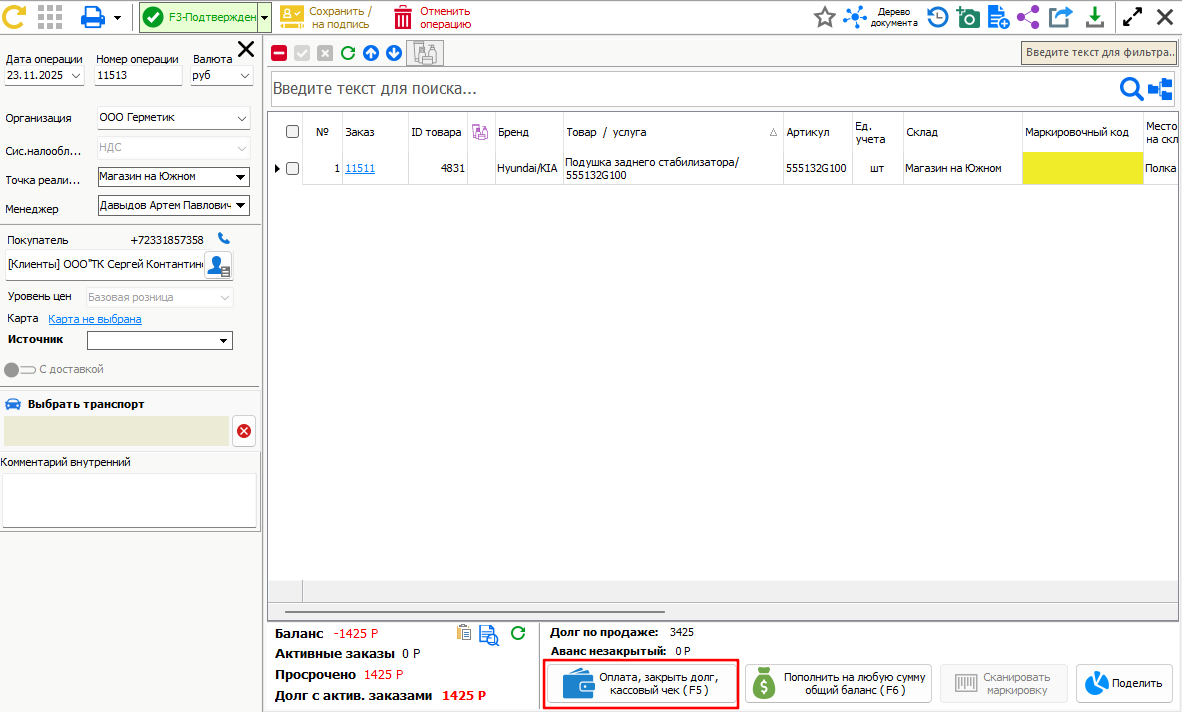Screen dimensions: 1182x712
Task: Click the green refresh icon beside the balance
Action: (518, 633)
